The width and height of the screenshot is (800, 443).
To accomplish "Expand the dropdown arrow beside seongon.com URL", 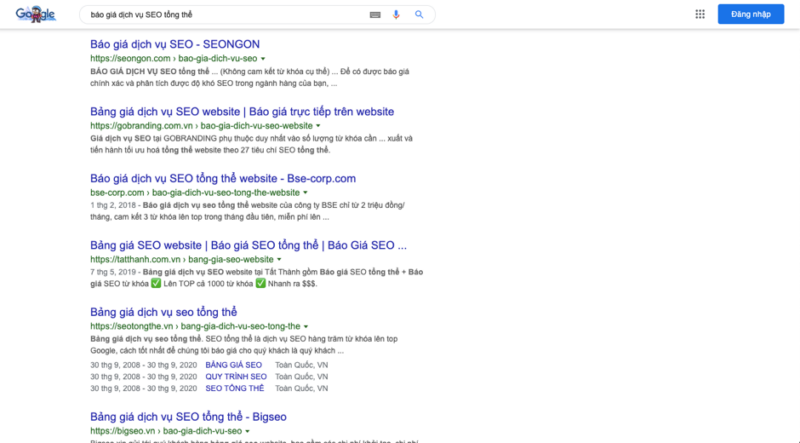I will click(x=263, y=59).
